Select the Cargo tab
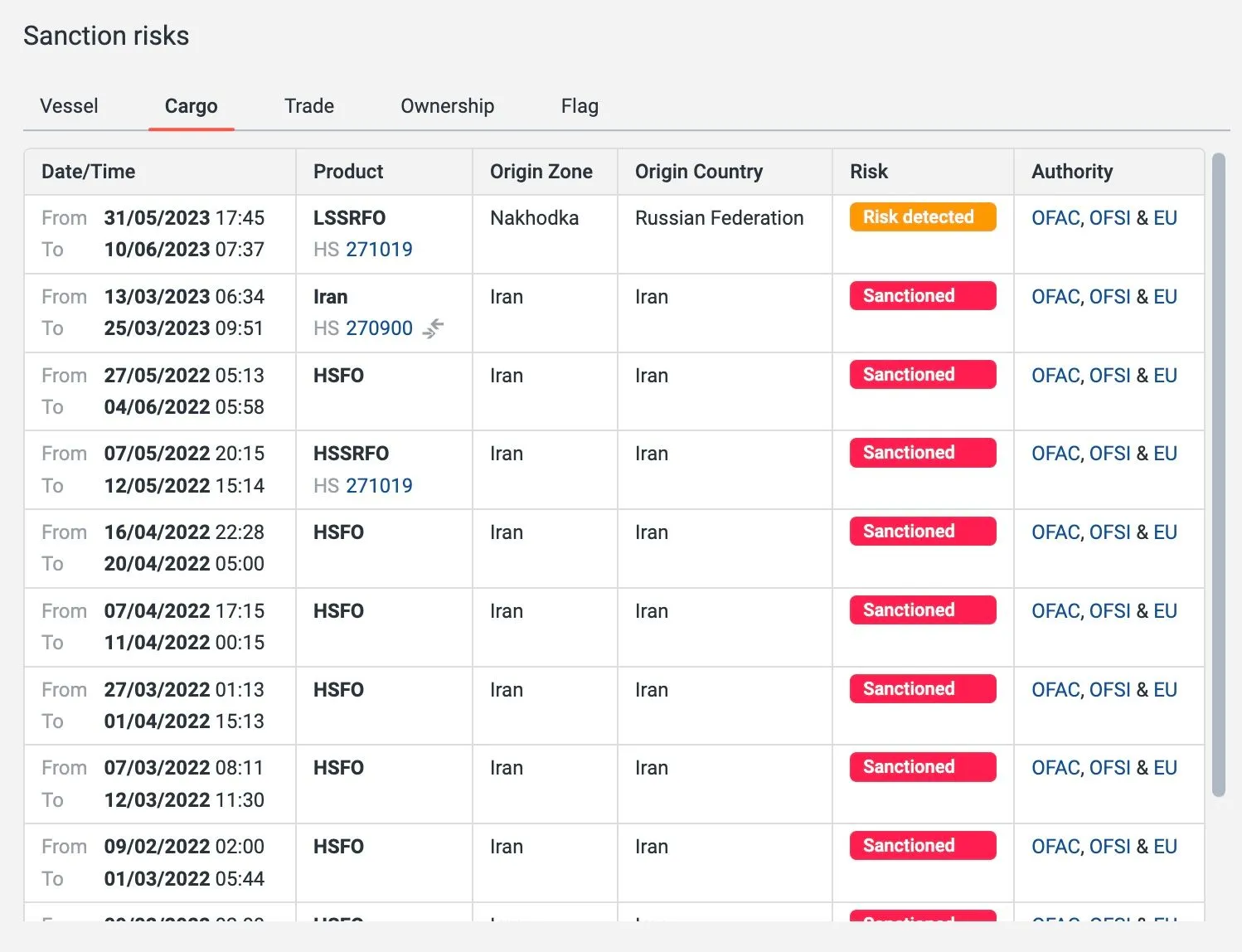Viewport: 1242px width, 952px height. [x=191, y=106]
